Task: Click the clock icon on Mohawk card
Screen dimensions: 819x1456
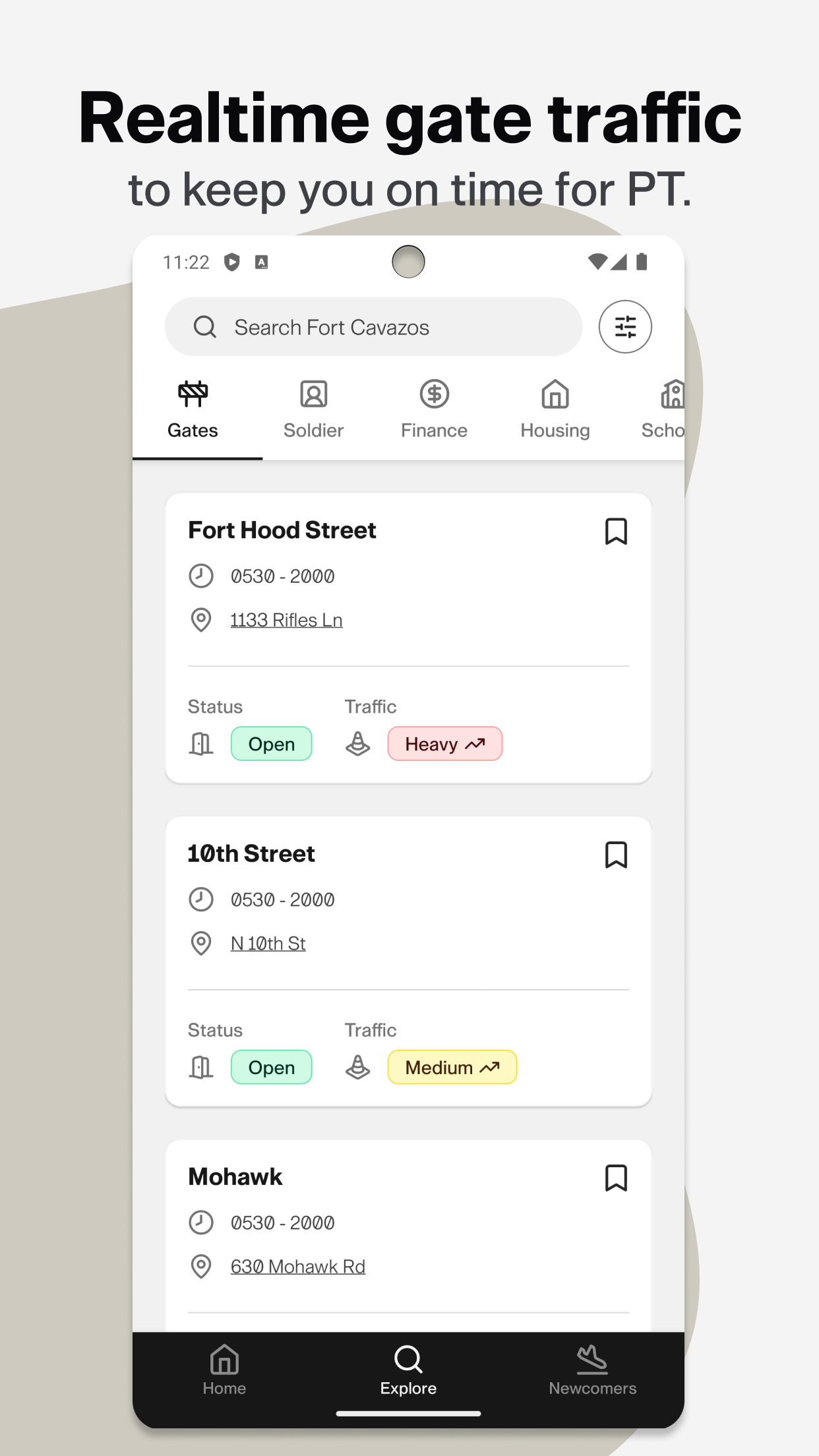Action: (201, 1223)
